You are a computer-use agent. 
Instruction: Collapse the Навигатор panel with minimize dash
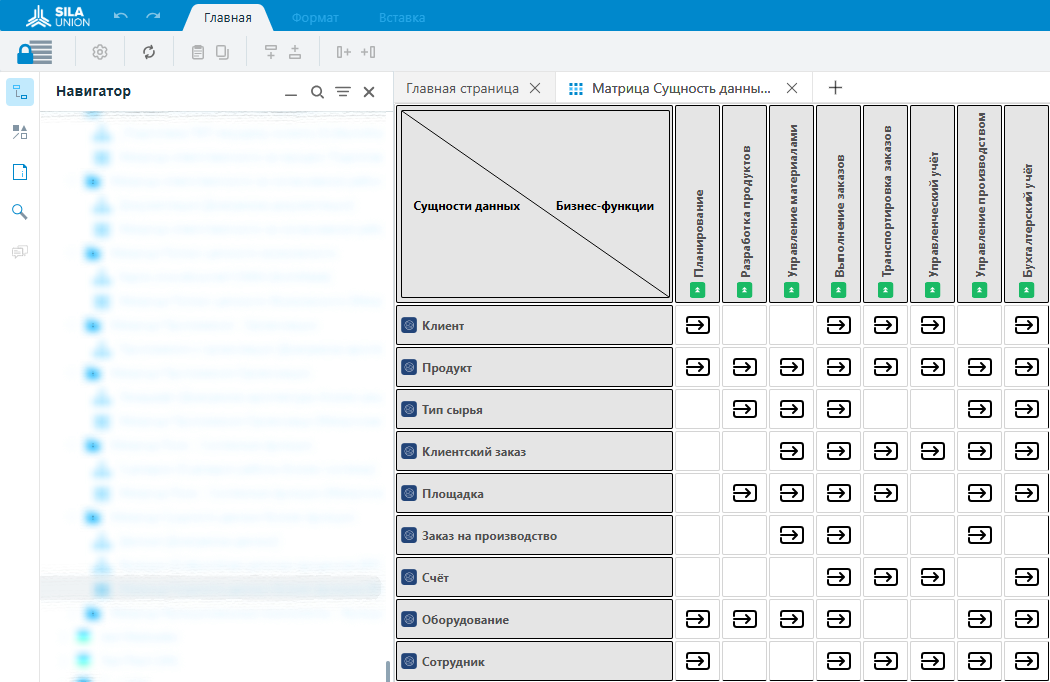pos(291,93)
